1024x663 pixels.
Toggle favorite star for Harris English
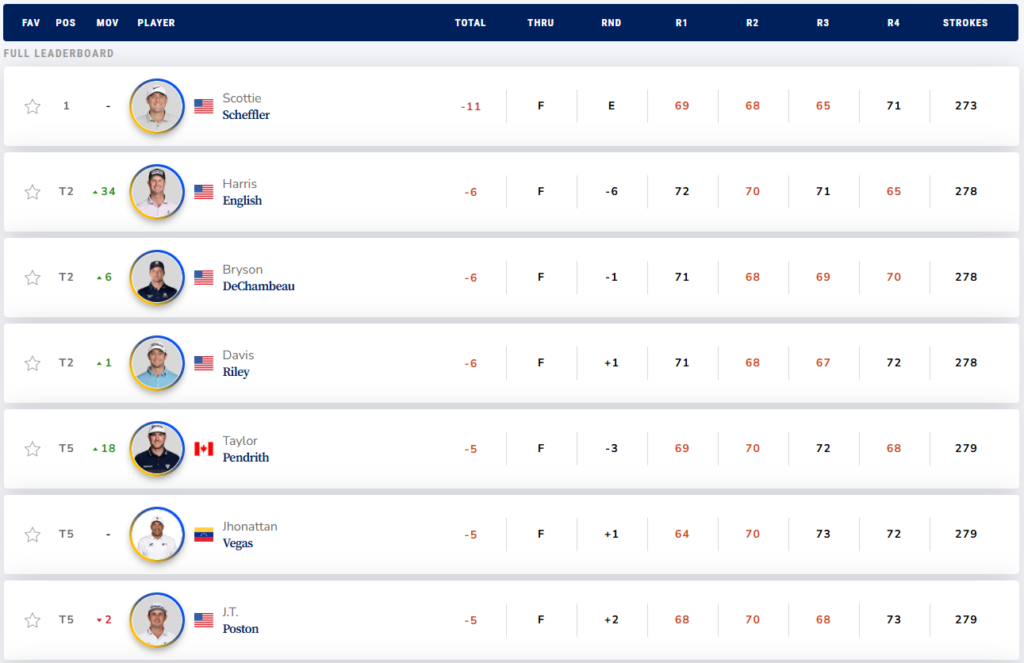[x=32, y=192]
